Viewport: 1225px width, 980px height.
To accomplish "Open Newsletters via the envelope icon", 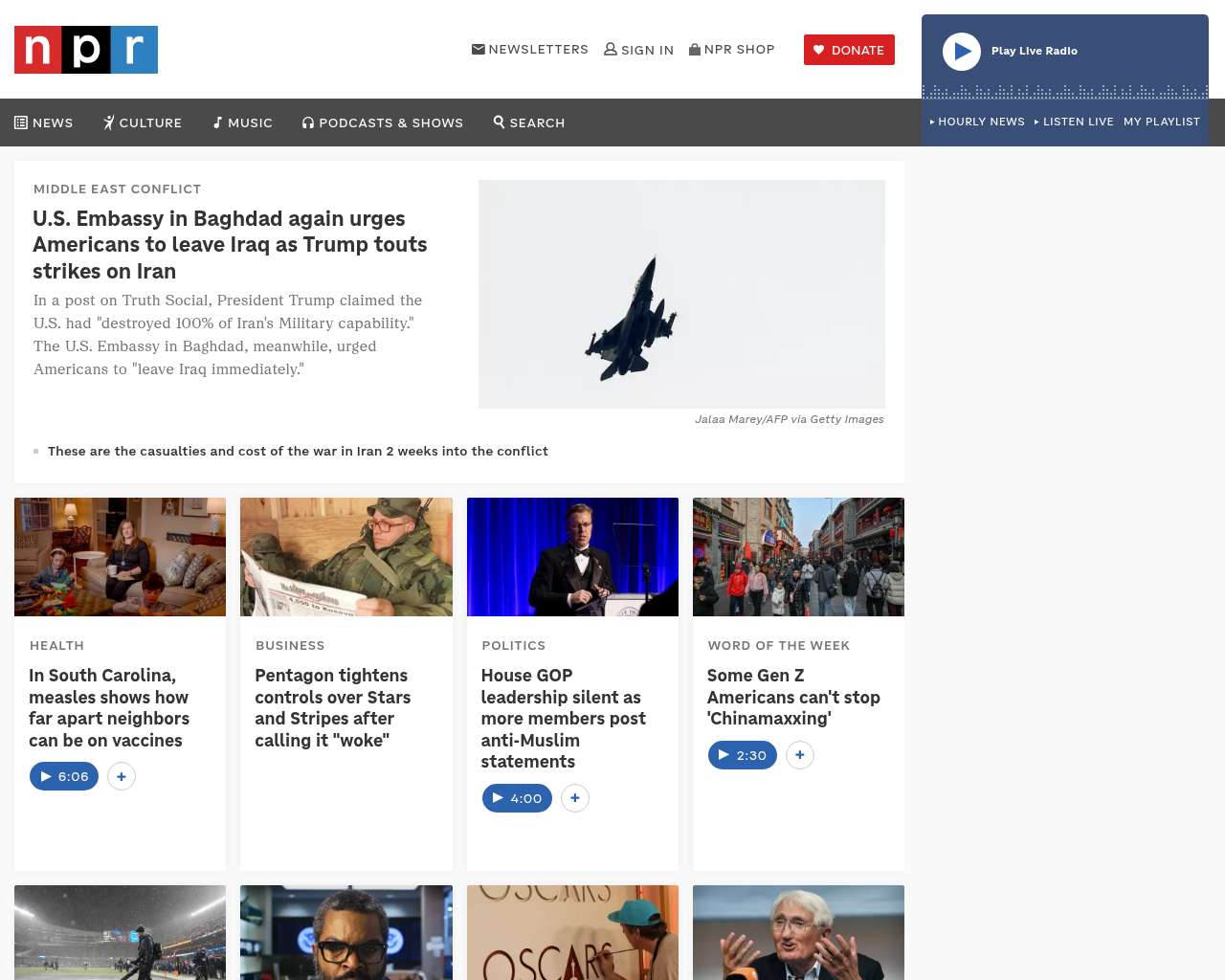I will point(479,49).
